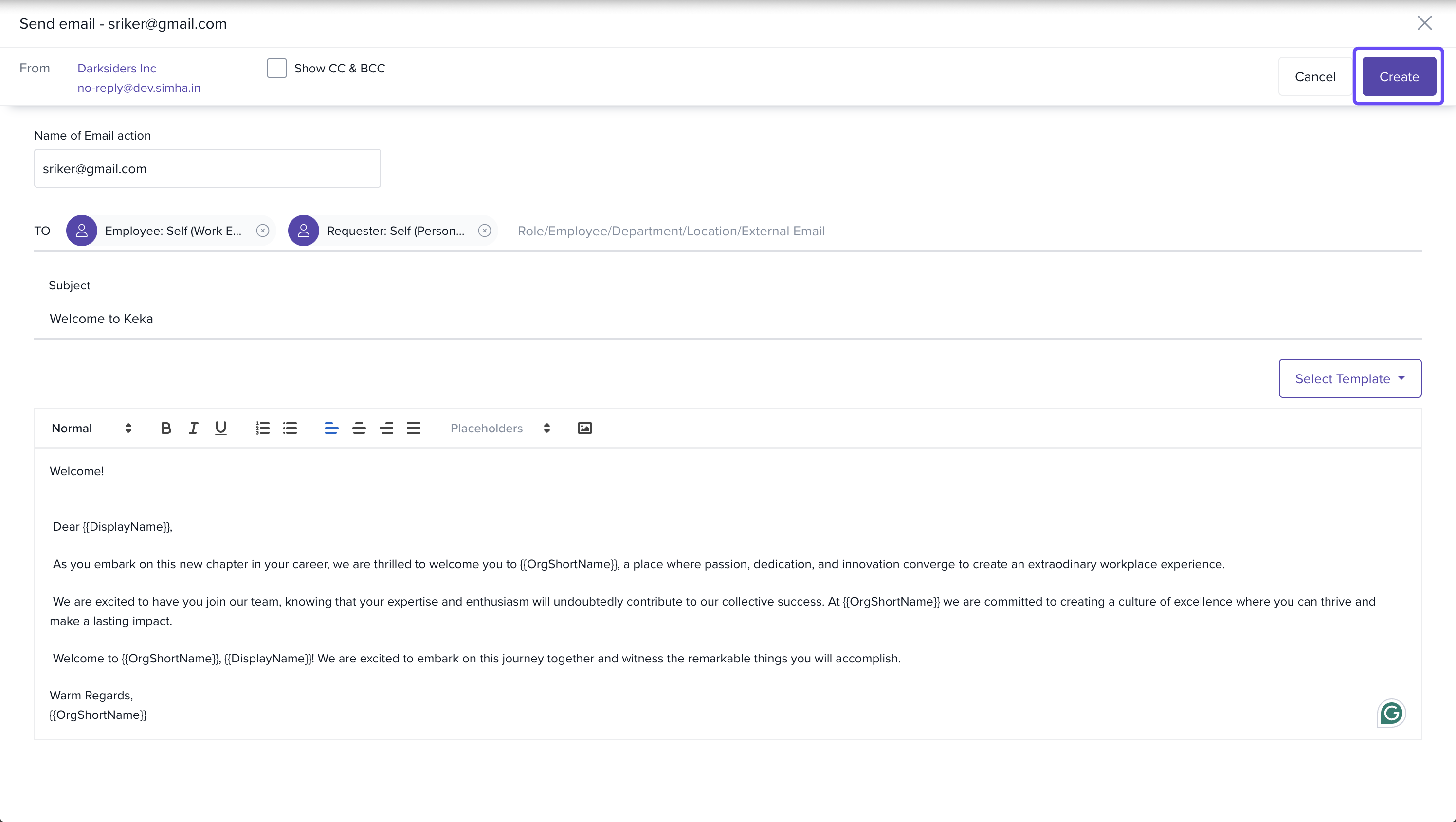Open the Select Template dropdown

click(x=1350, y=378)
